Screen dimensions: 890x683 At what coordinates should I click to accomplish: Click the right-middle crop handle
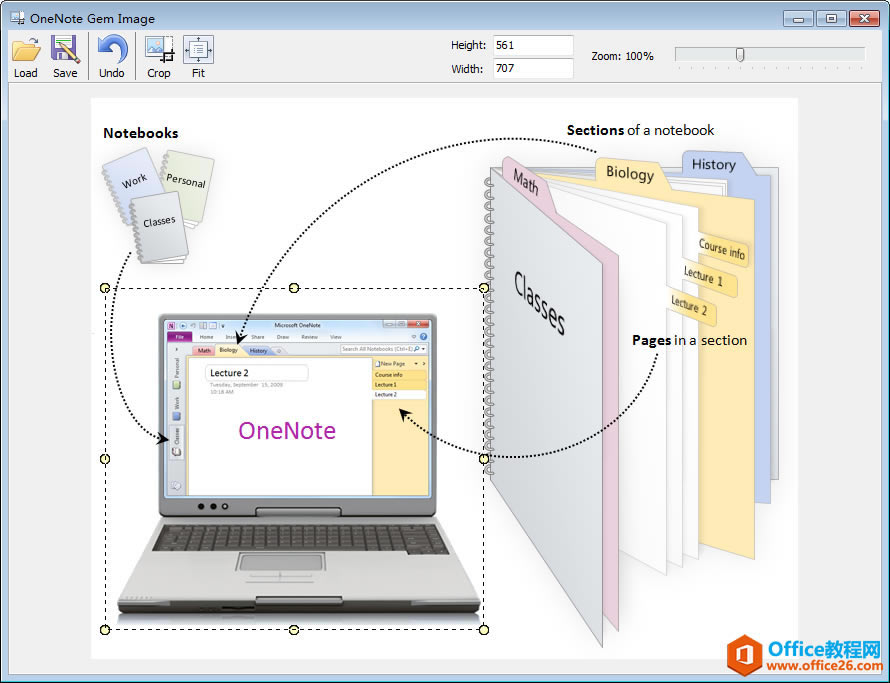pos(484,459)
